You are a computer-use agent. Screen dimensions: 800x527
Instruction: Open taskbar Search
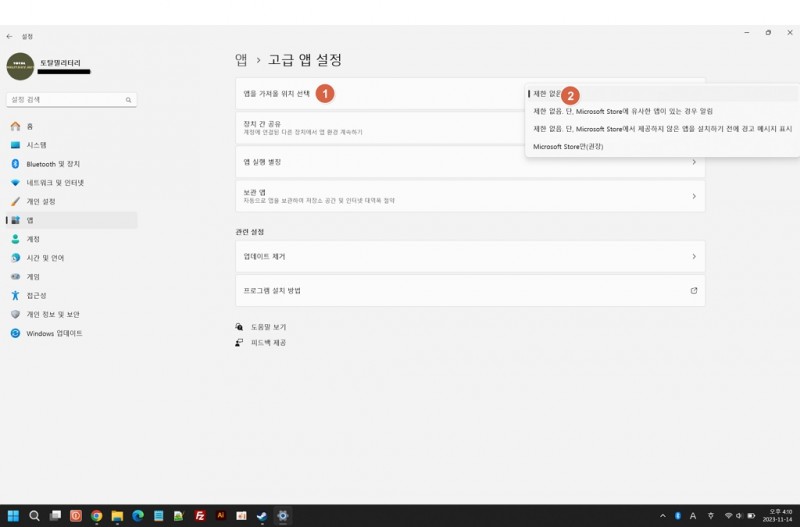34,516
